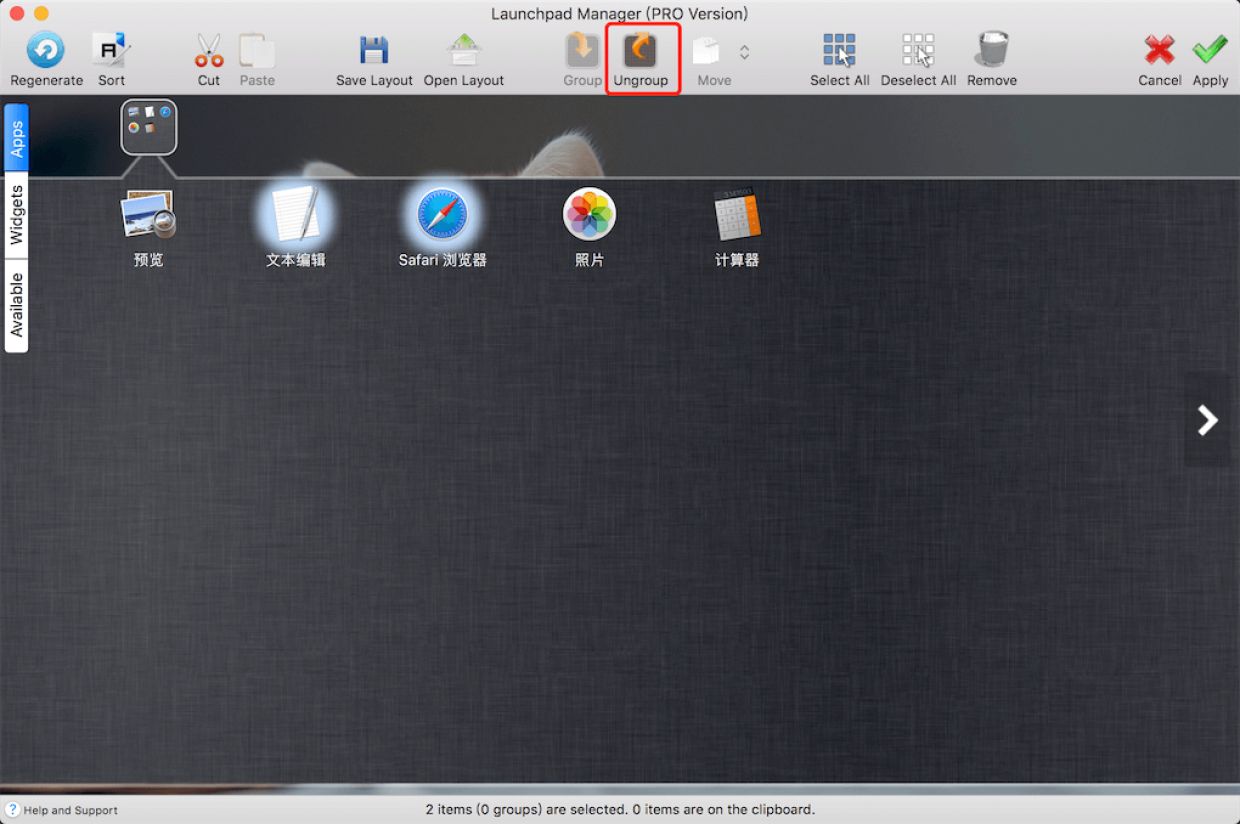Open Layout from the toolbar
The image size is (1240, 824).
click(464, 50)
